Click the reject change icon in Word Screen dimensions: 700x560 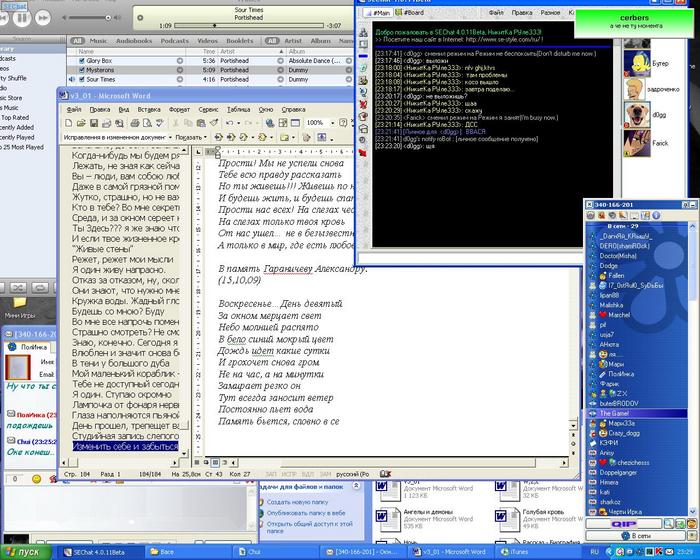tap(262, 137)
